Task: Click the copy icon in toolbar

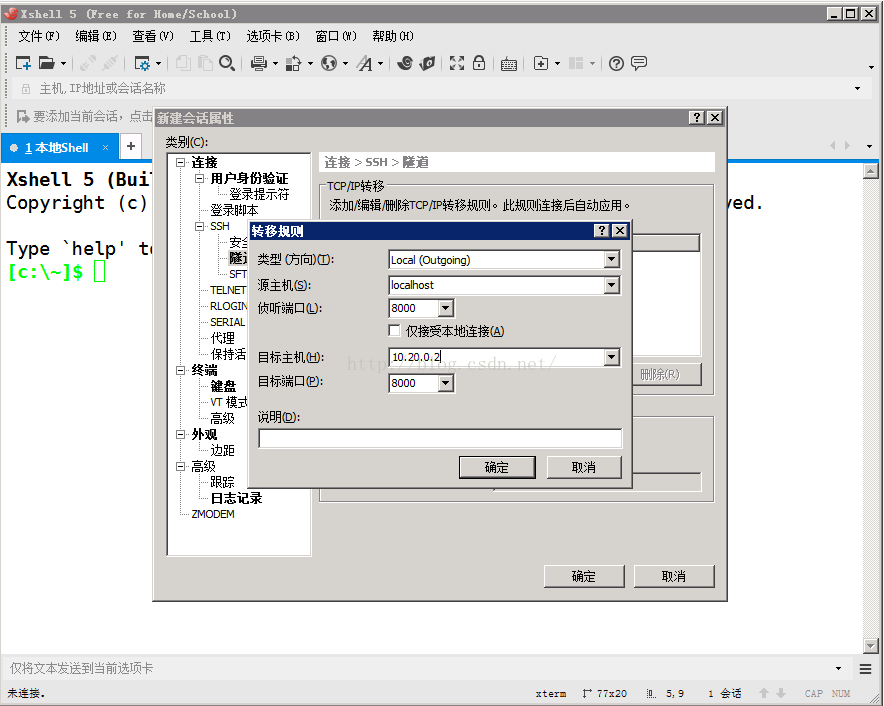Action: [183, 63]
